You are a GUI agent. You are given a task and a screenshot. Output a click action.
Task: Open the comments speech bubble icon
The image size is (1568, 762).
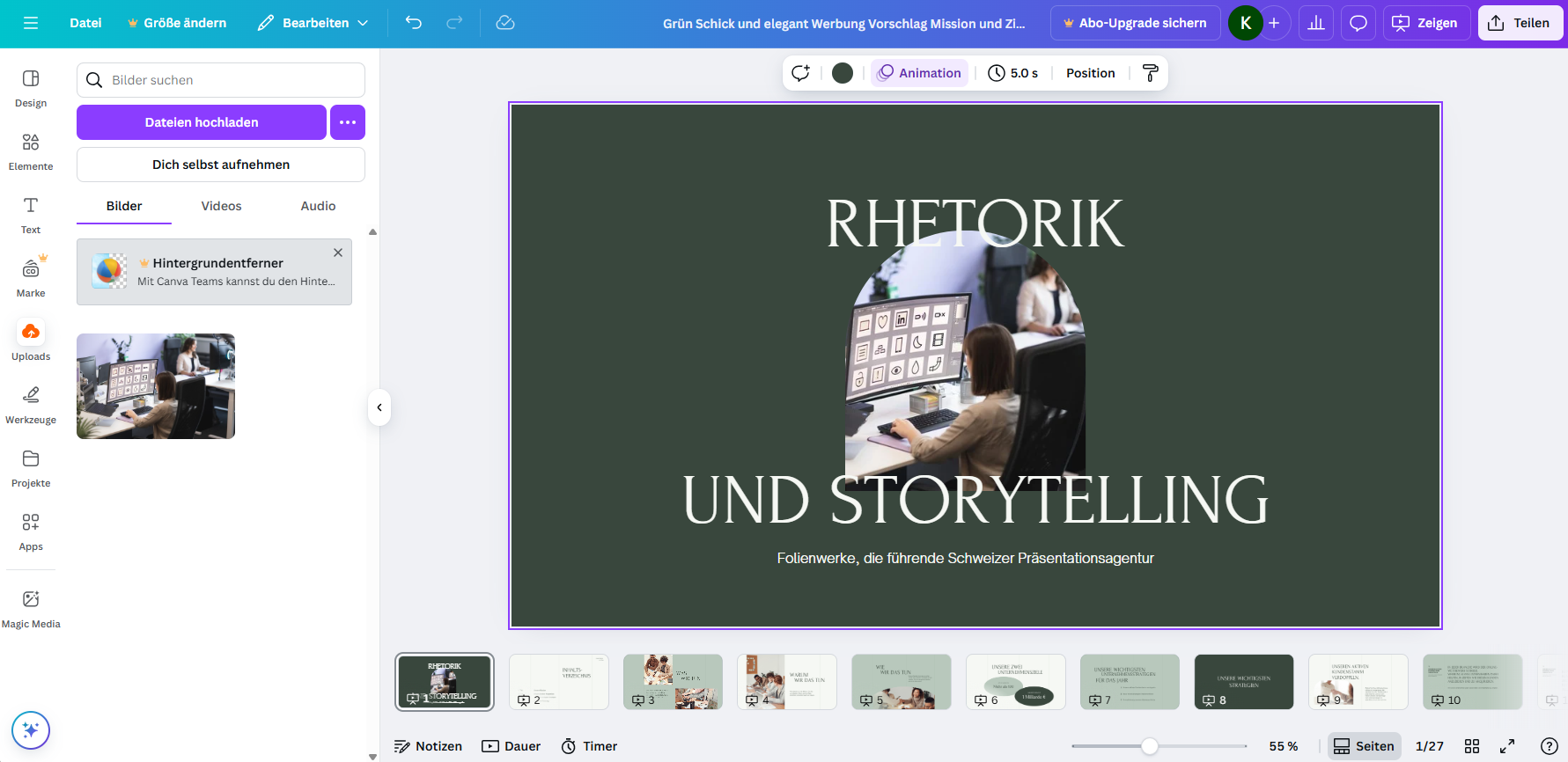pos(1358,23)
